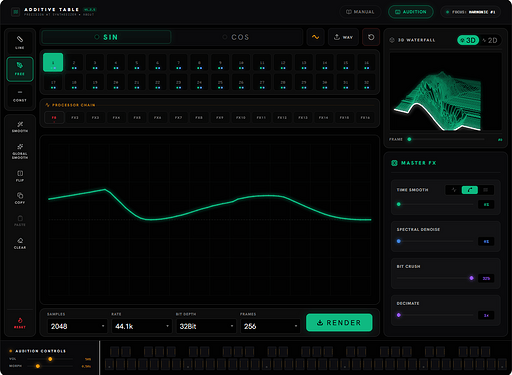Open the Frames dropdown showing 256
The width and height of the screenshot is (512, 375).
pos(270,326)
